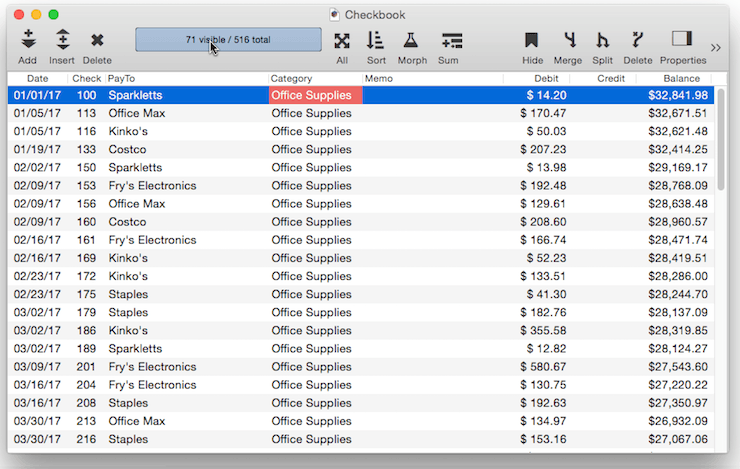Click balance $28,137.09
This screenshot has height=469, width=740.
click(678, 312)
